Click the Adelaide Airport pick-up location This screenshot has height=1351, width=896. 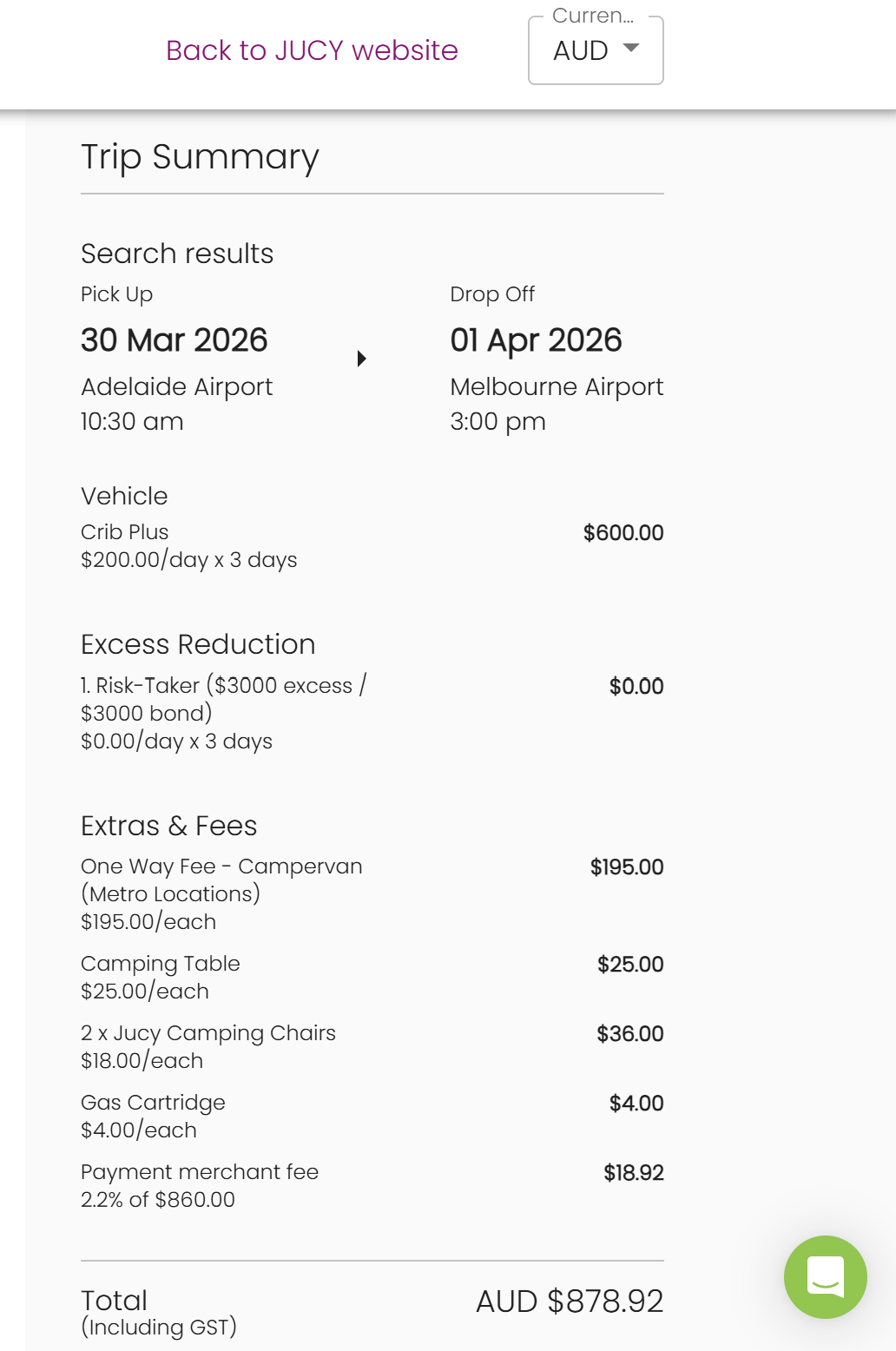tap(176, 386)
